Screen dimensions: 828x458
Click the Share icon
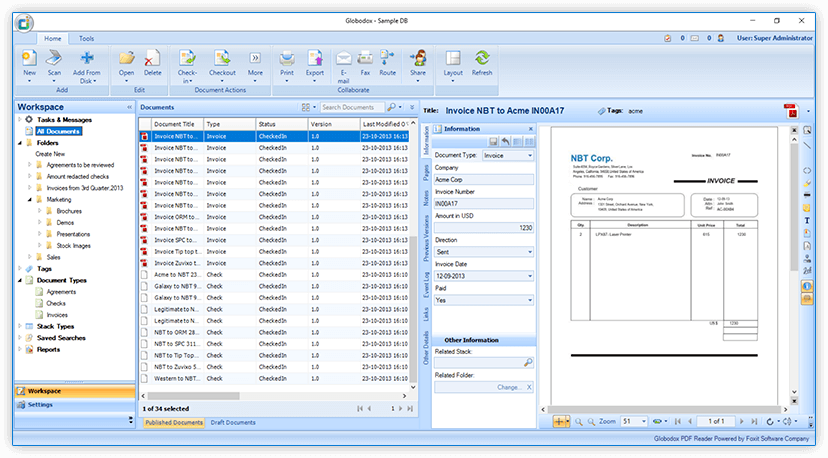point(418,58)
